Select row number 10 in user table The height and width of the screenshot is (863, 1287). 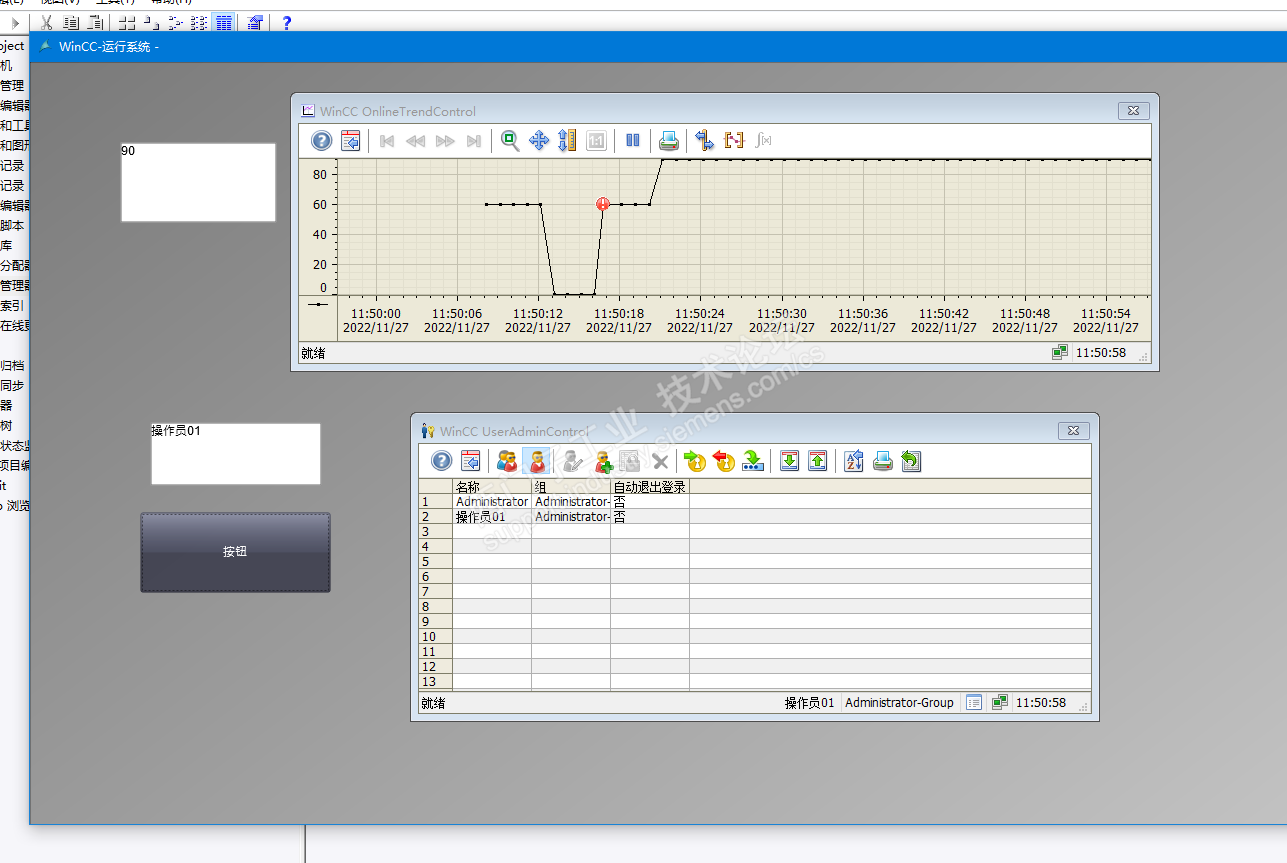435,637
